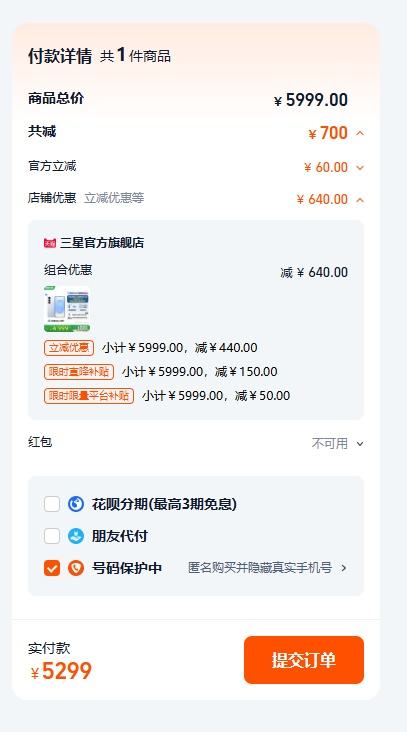
Task: Uncheck the 号码保护中 checkbox
Action: (52, 568)
